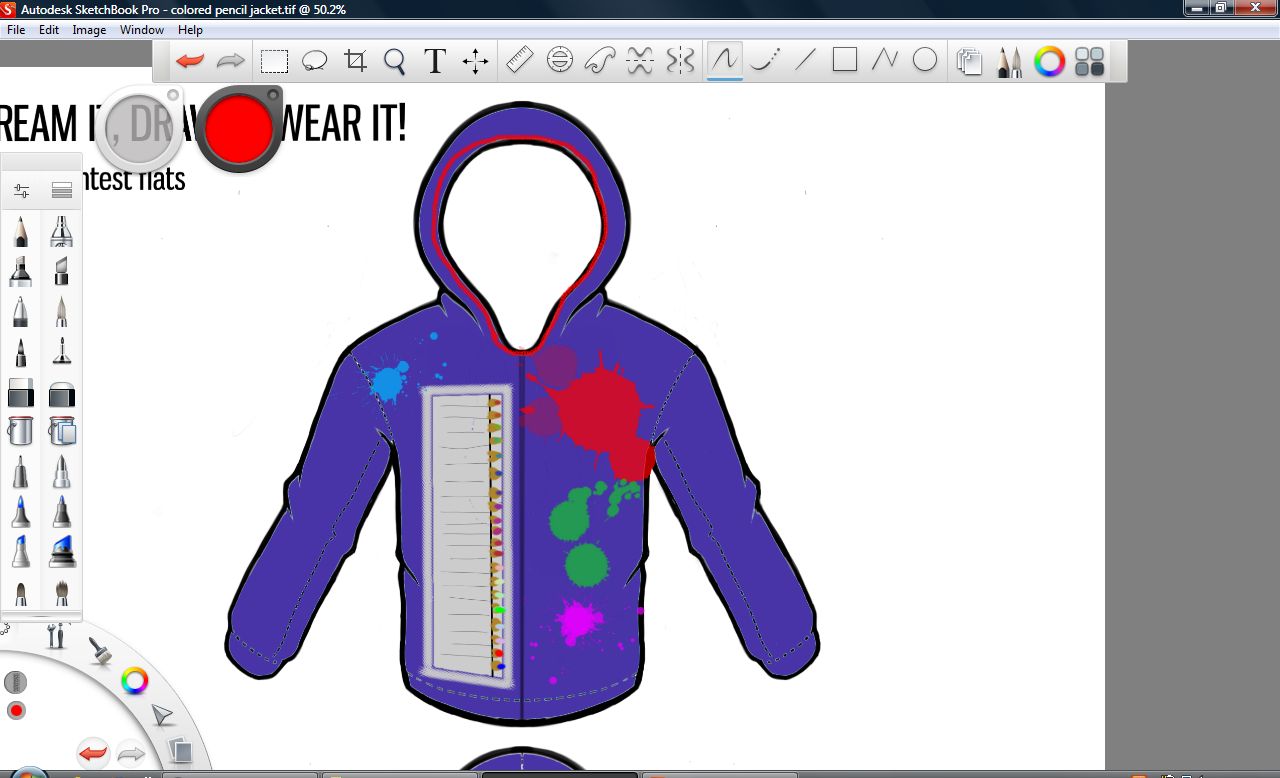
Task: Click the red color puck
Action: coord(238,128)
